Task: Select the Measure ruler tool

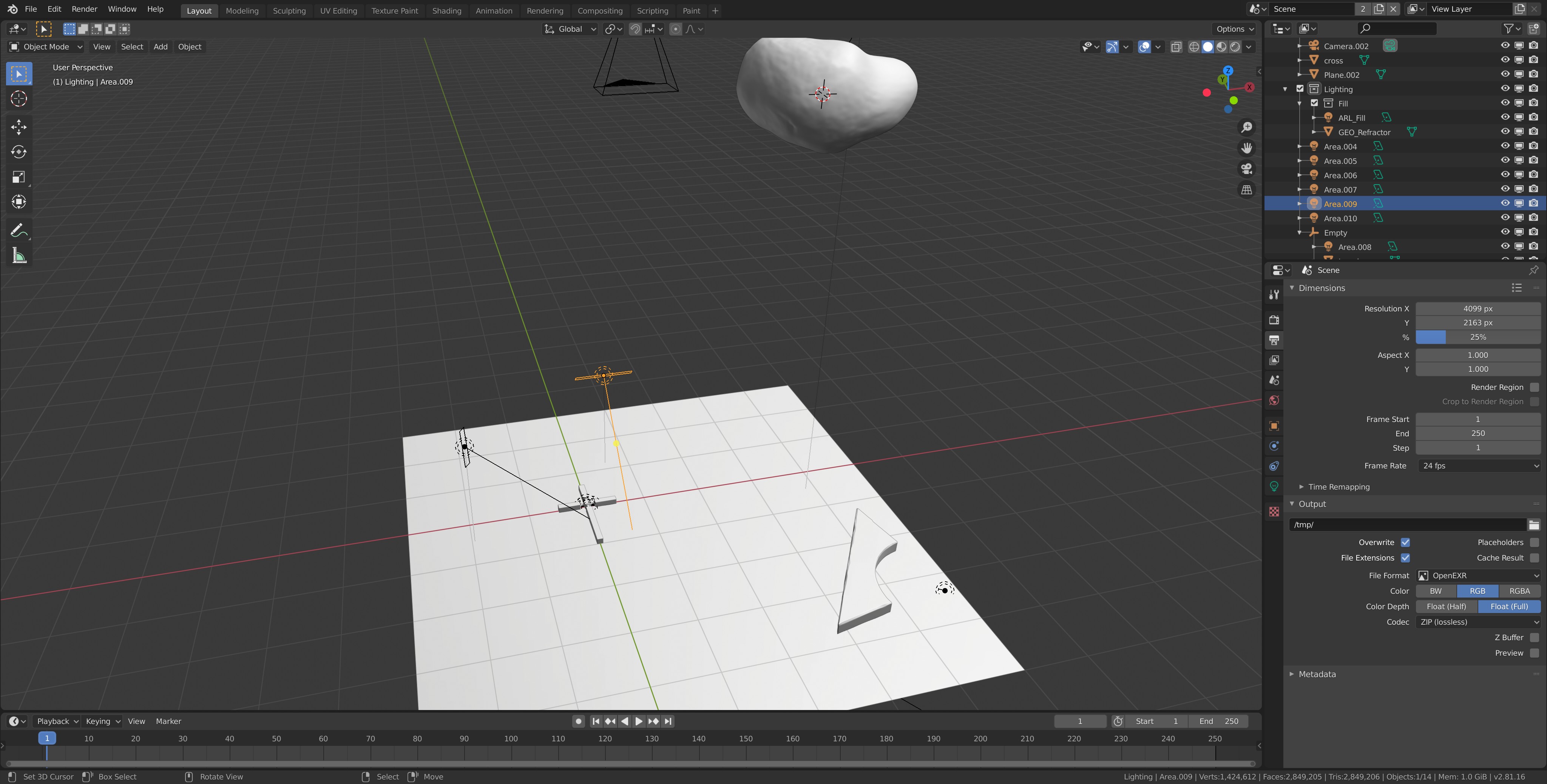Action: (x=19, y=256)
